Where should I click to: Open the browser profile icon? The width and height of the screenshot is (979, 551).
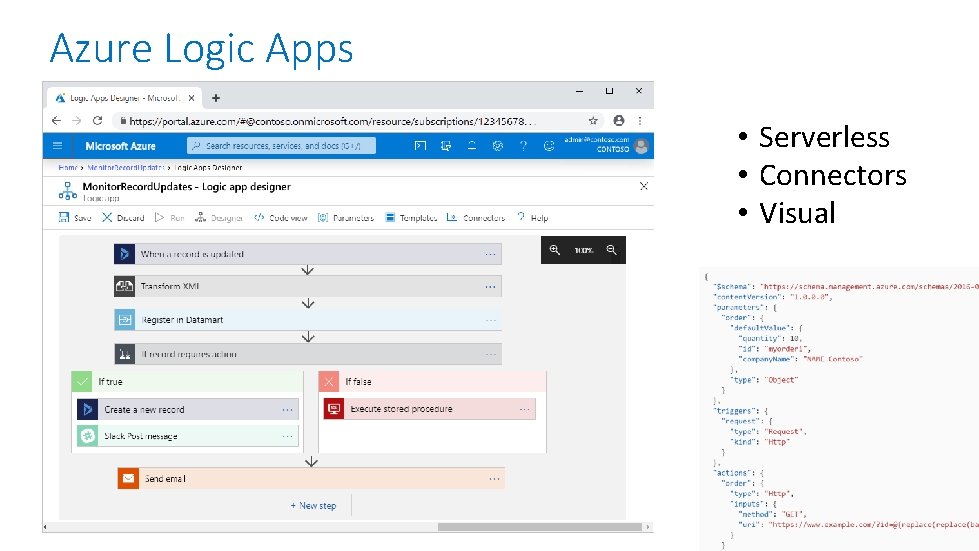coord(619,120)
